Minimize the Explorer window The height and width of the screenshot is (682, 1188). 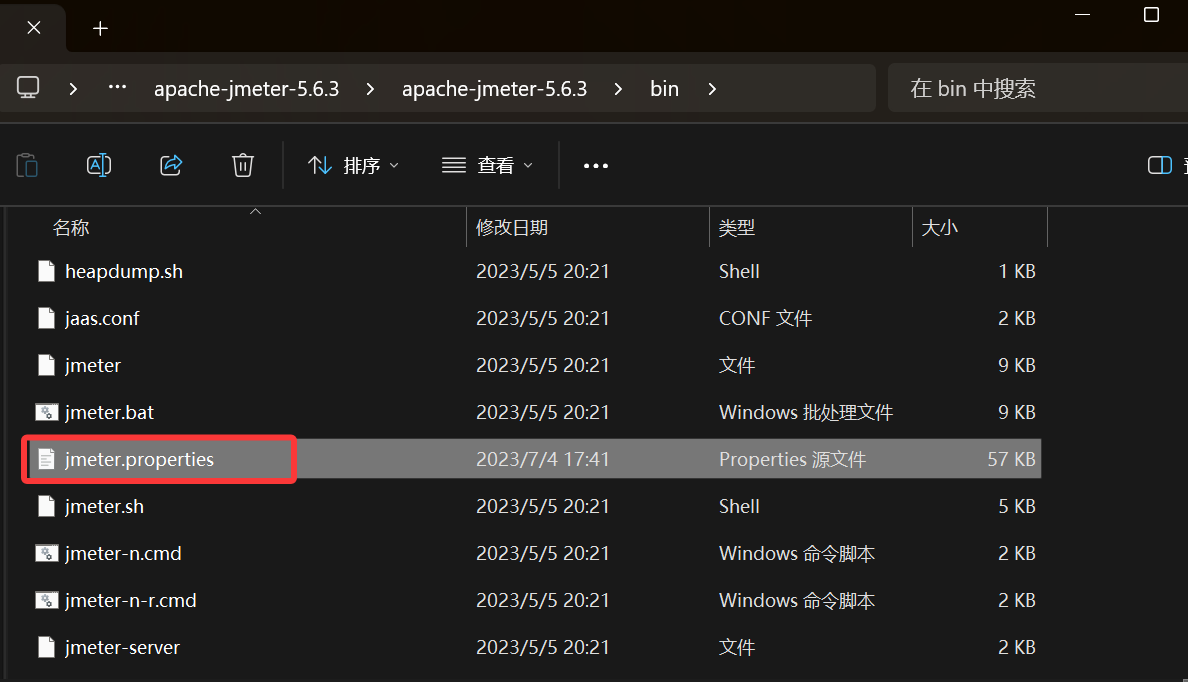(x=1083, y=14)
